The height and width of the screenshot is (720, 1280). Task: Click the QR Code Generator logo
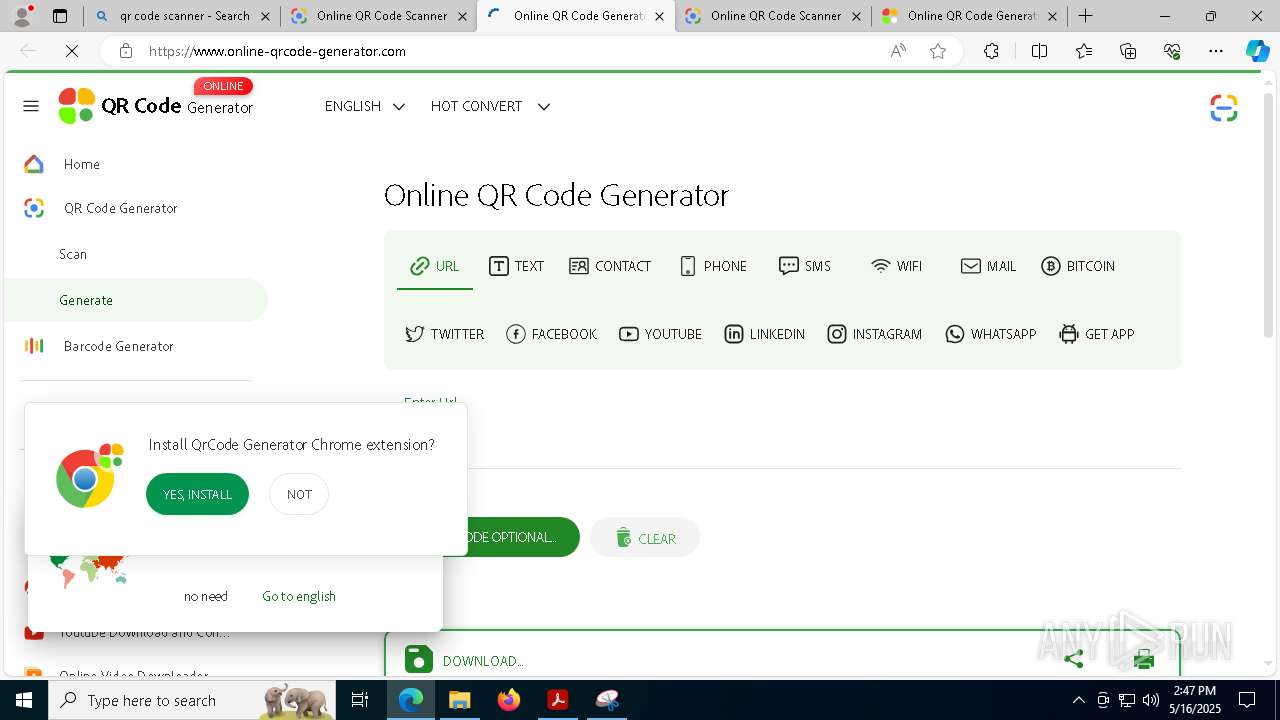click(156, 104)
